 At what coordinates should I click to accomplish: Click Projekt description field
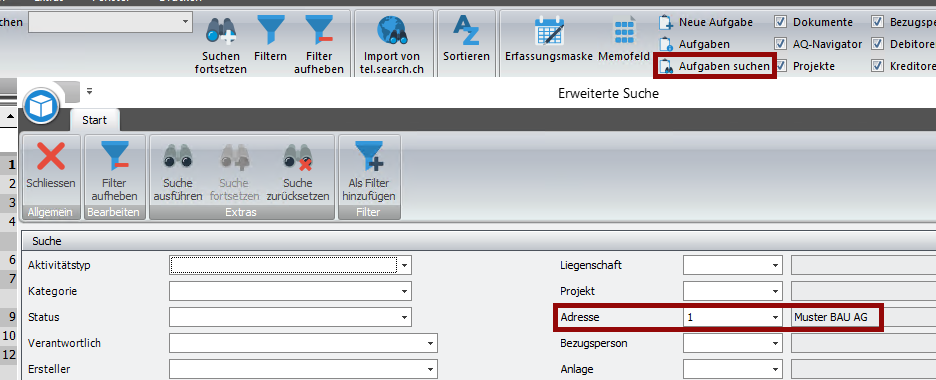(x=863, y=291)
